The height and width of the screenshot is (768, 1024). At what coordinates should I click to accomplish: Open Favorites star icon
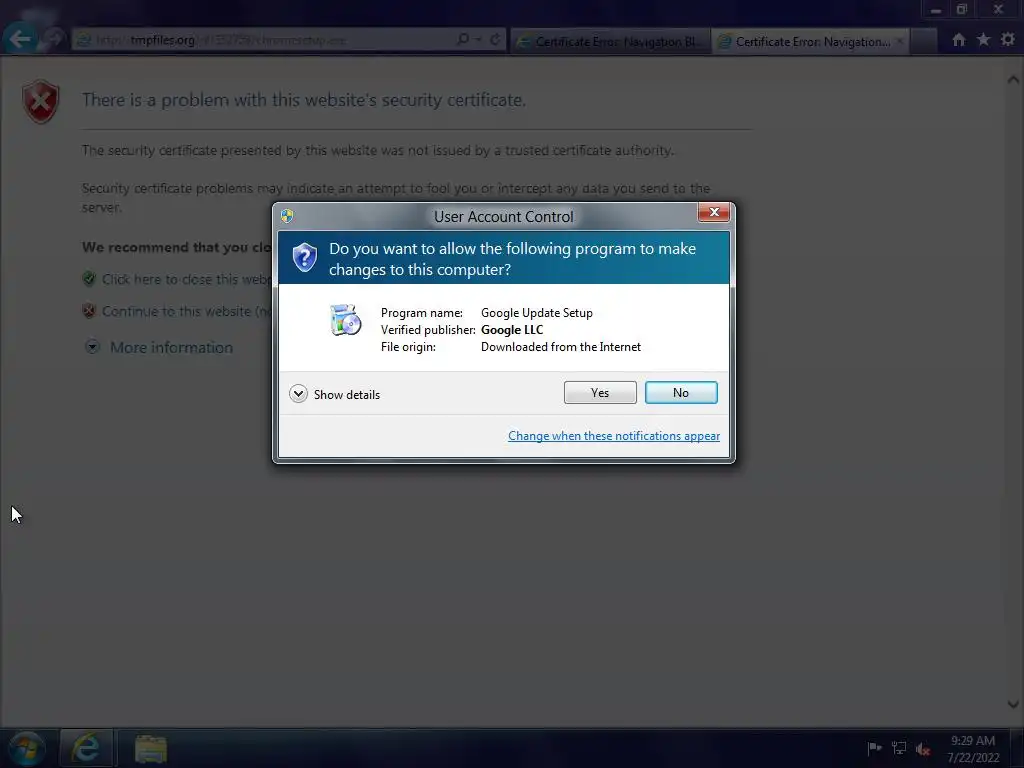pos(983,40)
